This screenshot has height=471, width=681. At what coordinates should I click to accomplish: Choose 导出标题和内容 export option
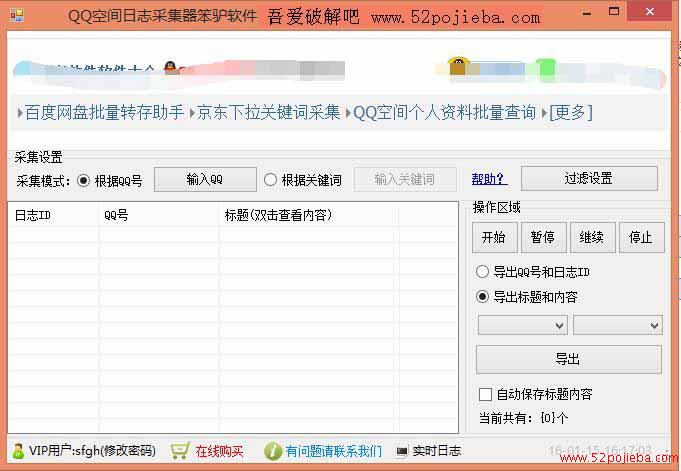[482, 297]
